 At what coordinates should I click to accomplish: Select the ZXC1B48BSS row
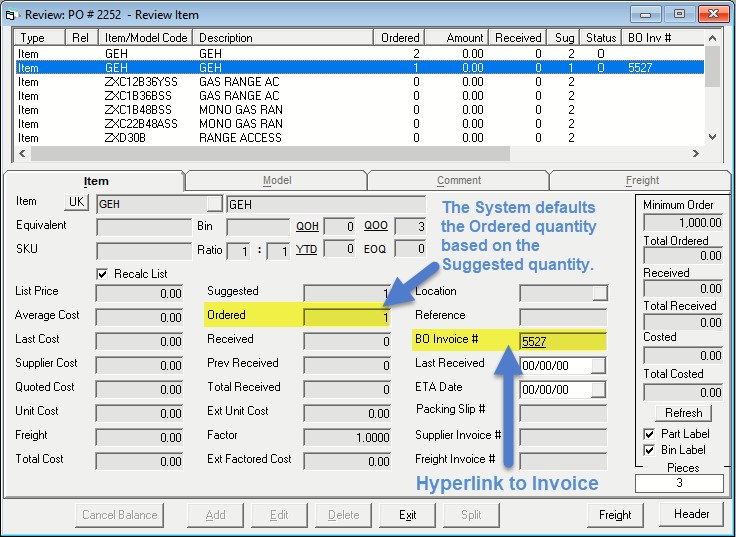click(360, 110)
